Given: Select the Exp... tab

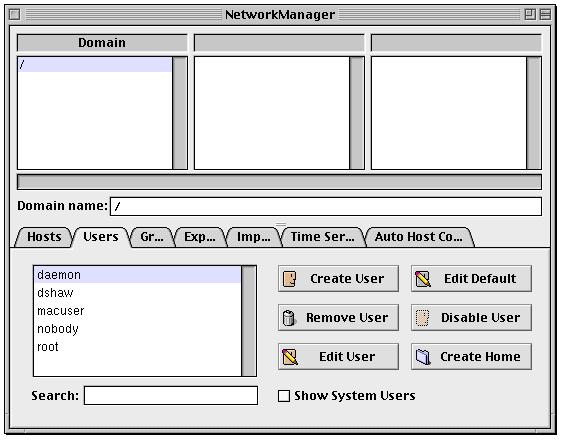Looking at the screenshot, I should [200, 237].
